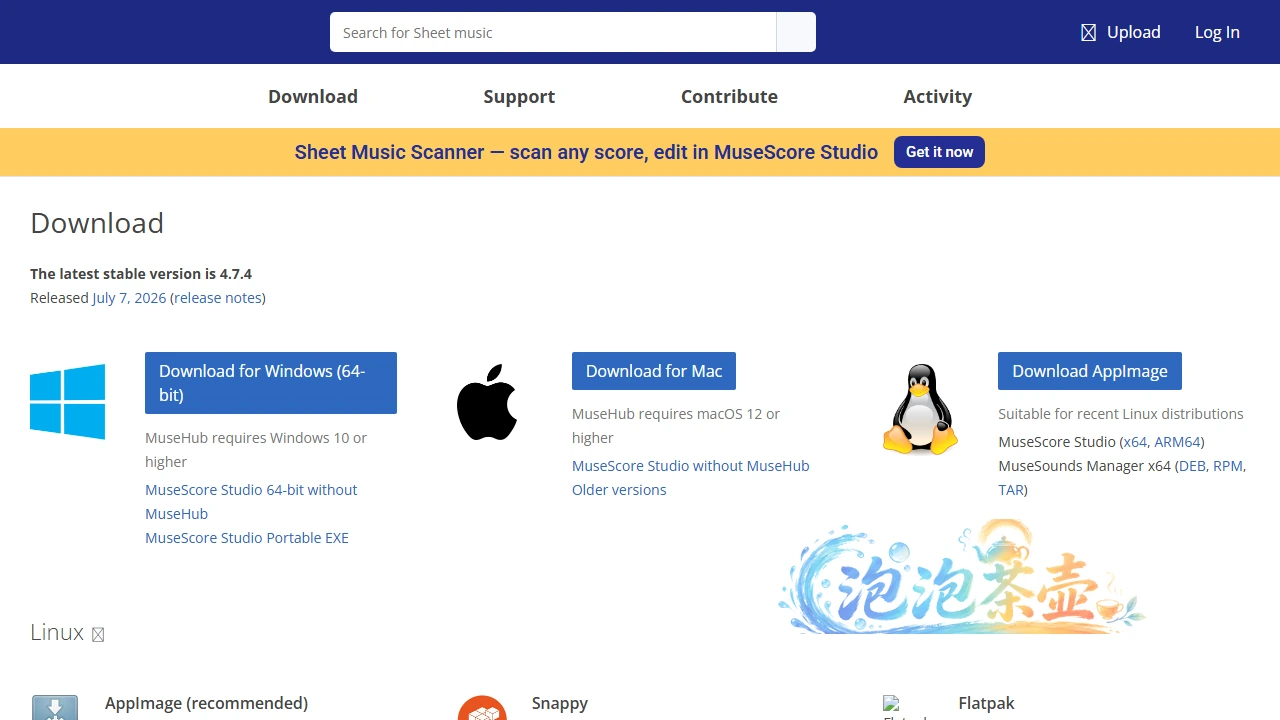Screen dimensions: 1280x720
Task: Click the AppImage download icon
Action: [55, 708]
